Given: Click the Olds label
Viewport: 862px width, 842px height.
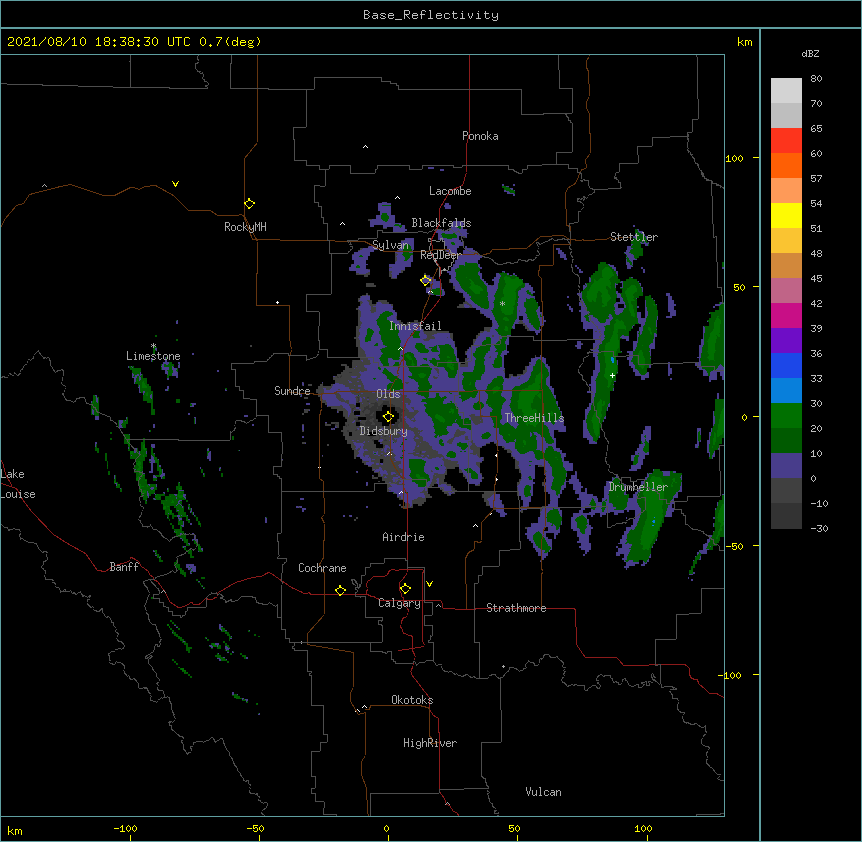Looking at the screenshot, I should click(388, 394).
